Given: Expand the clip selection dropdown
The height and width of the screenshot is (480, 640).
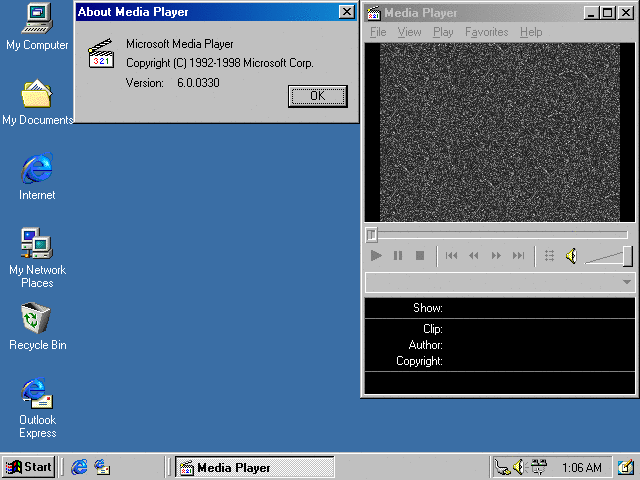Looking at the screenshot, I should [x=627, y=282].
